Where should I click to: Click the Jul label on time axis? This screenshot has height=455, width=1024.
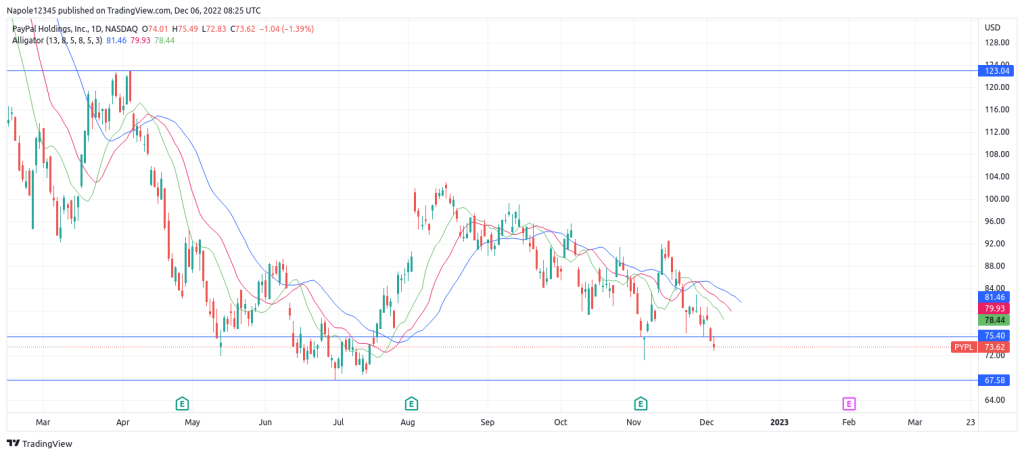tap(338, 422)
